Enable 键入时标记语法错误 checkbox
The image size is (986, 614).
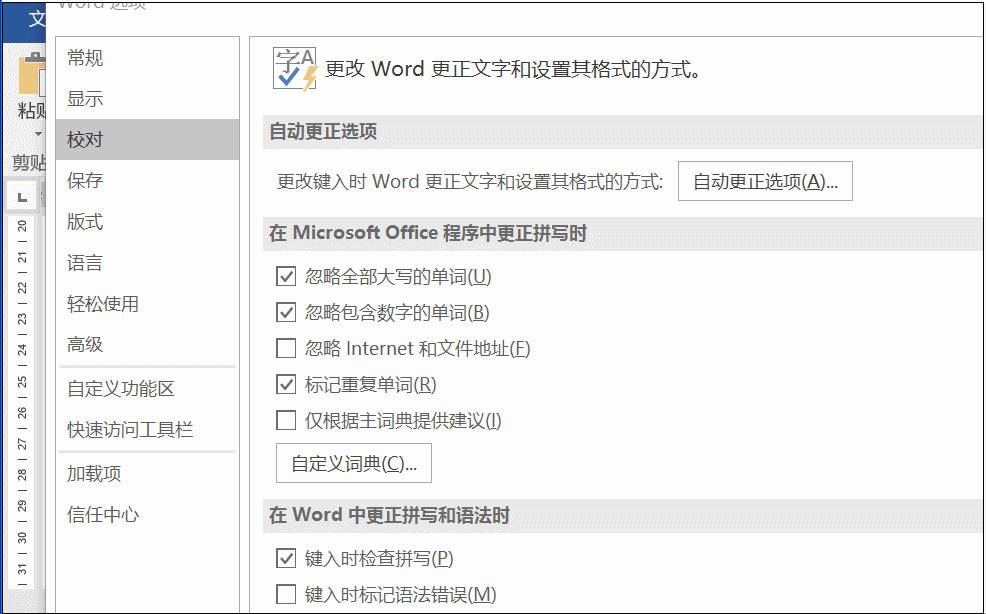[285, 594]
